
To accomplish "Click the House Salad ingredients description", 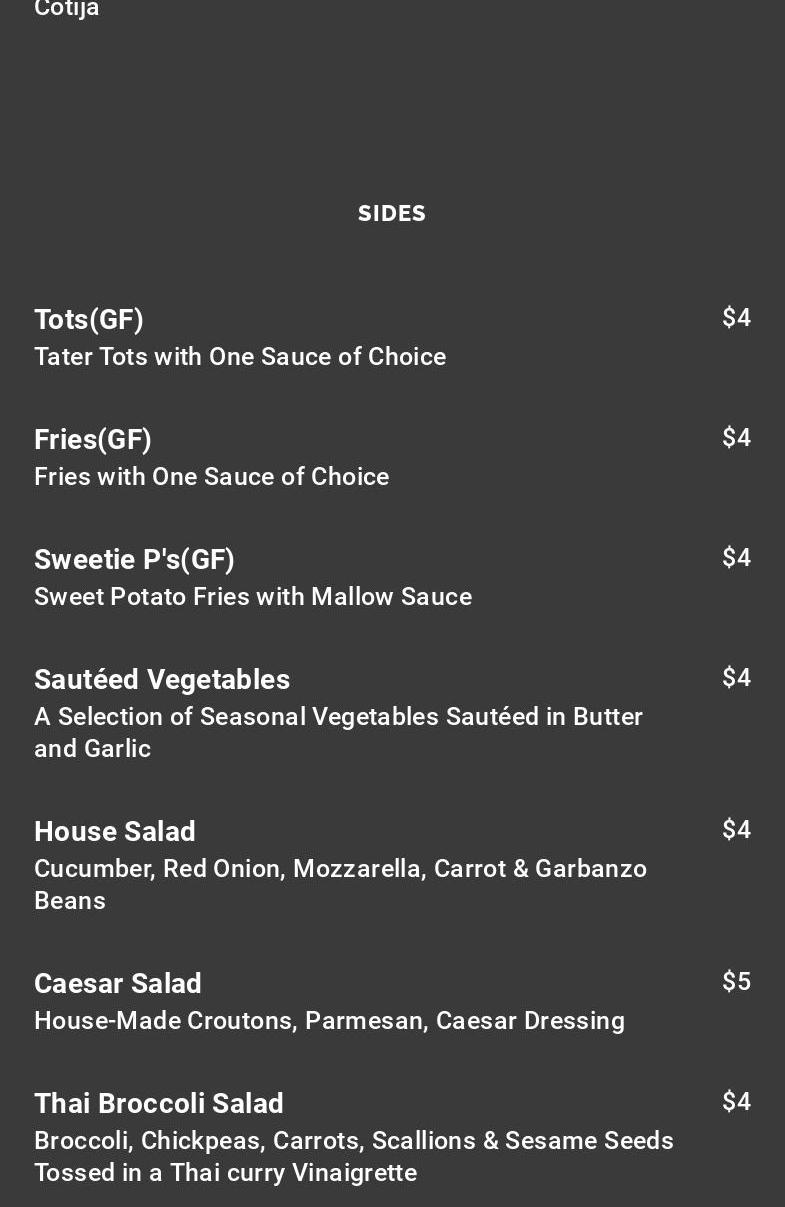I will [x=340, y=884].
